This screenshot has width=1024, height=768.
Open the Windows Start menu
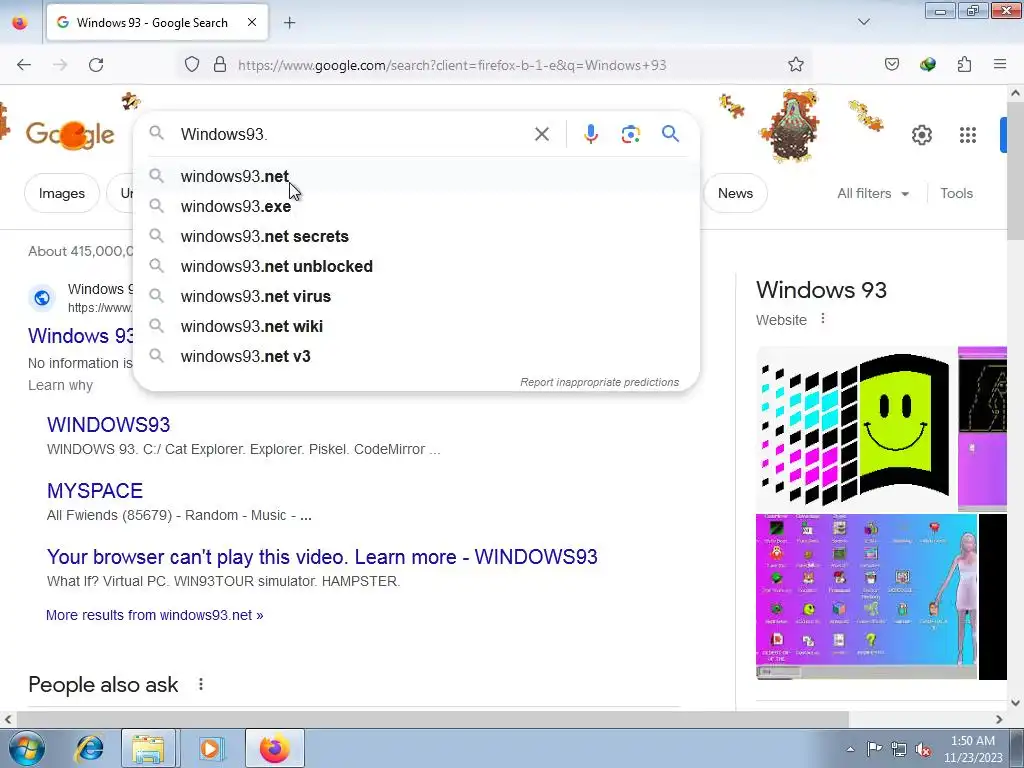(x=27, y=748)
